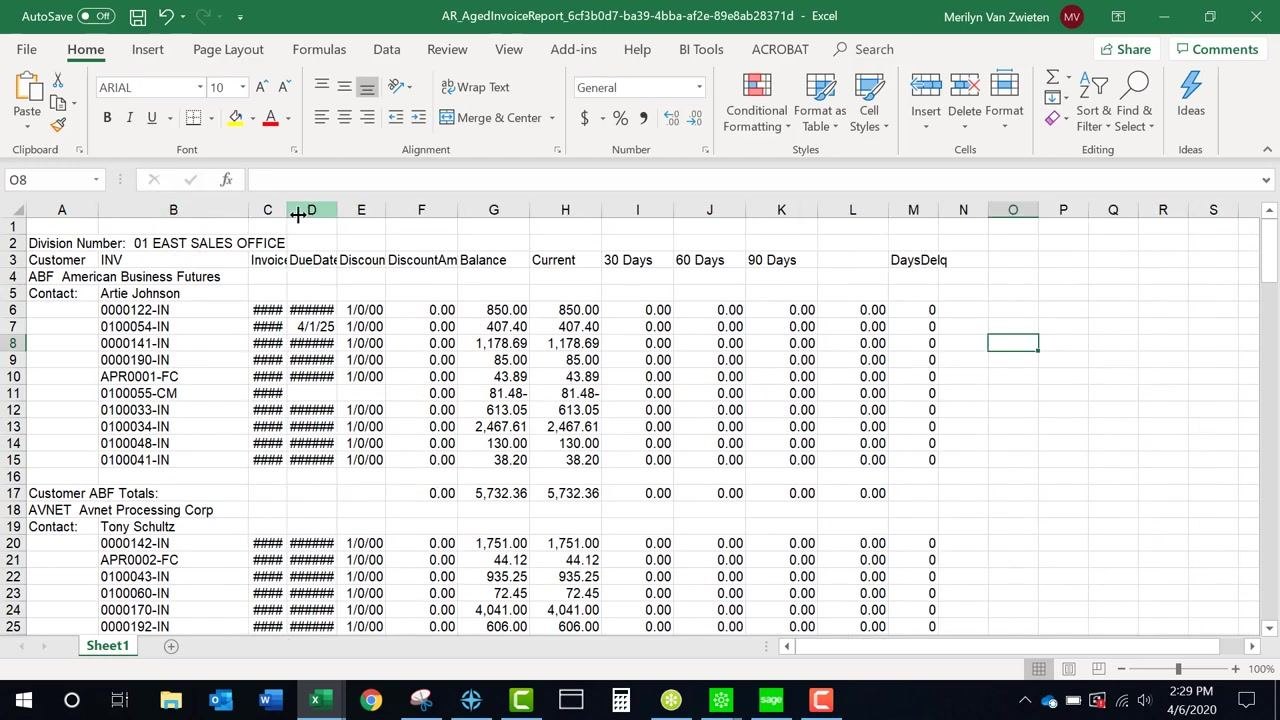Toggle Underline formatting
Screen dimensions: 1280x720
[152, 118]
